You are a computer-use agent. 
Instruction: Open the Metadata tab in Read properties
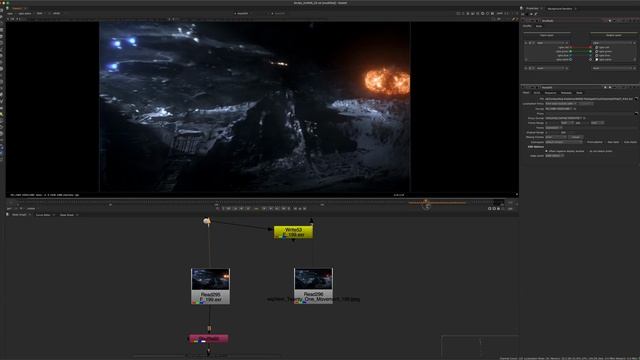566,93
